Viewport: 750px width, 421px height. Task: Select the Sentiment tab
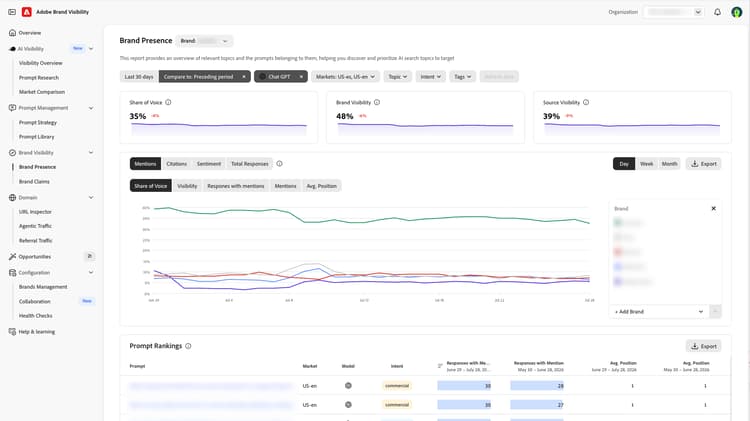tap(209, 164)
